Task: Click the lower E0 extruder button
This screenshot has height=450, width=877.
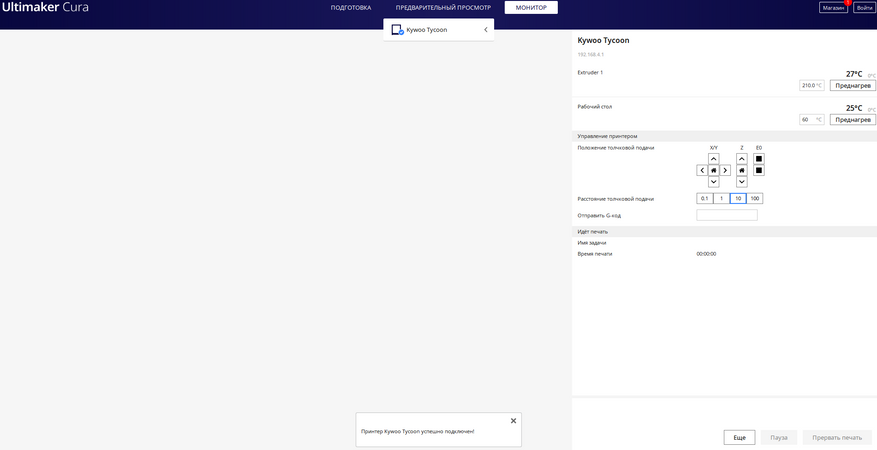Action: pyautogui.click(x=759, y=170)
